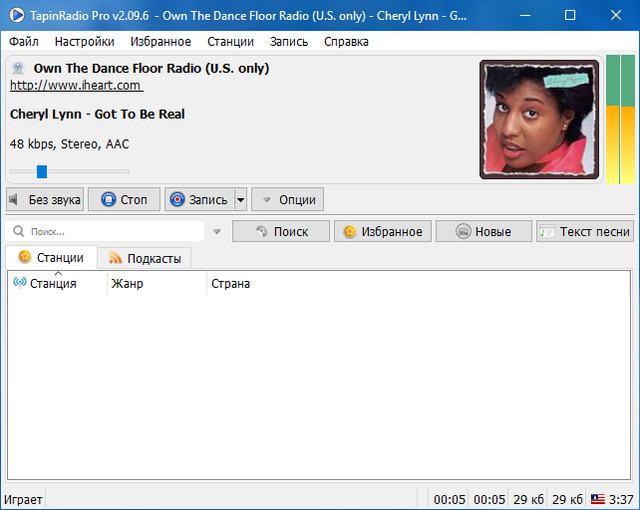Open the Настройки menu
Viewport: 640px width, 510px height.
tap(84, 41)
